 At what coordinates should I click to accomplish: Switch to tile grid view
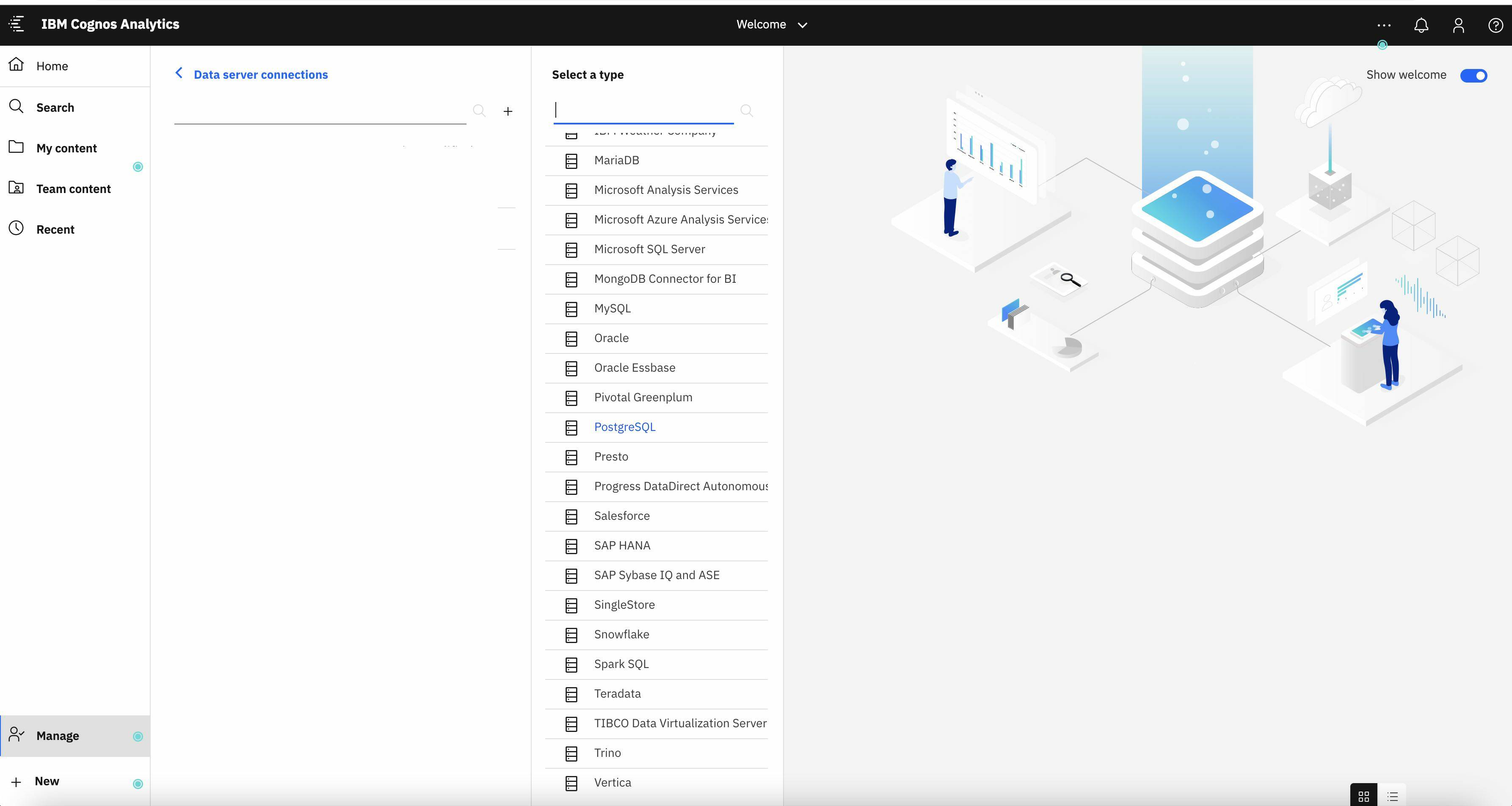(1363, 796)
